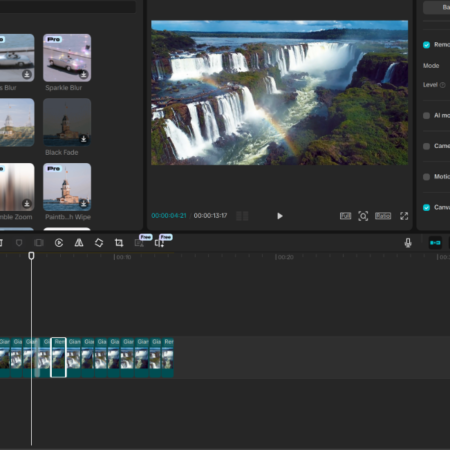
Task: Click the 00:20 mark on timeline ruler
Action: click(286, 257)
